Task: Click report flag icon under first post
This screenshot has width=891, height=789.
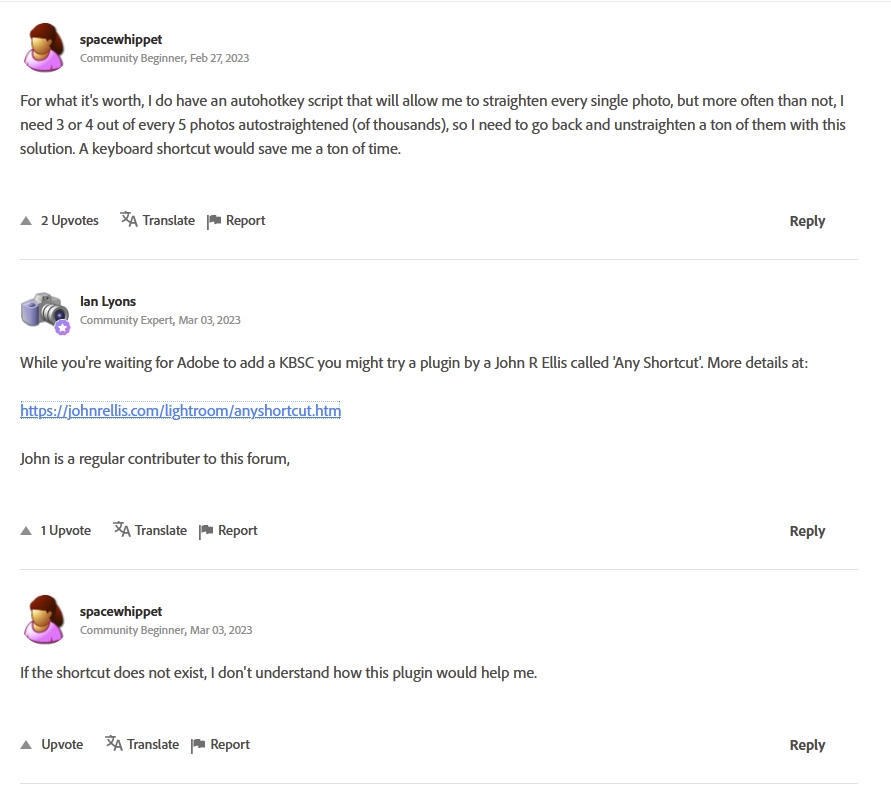Action: click(x=214, y=221)
